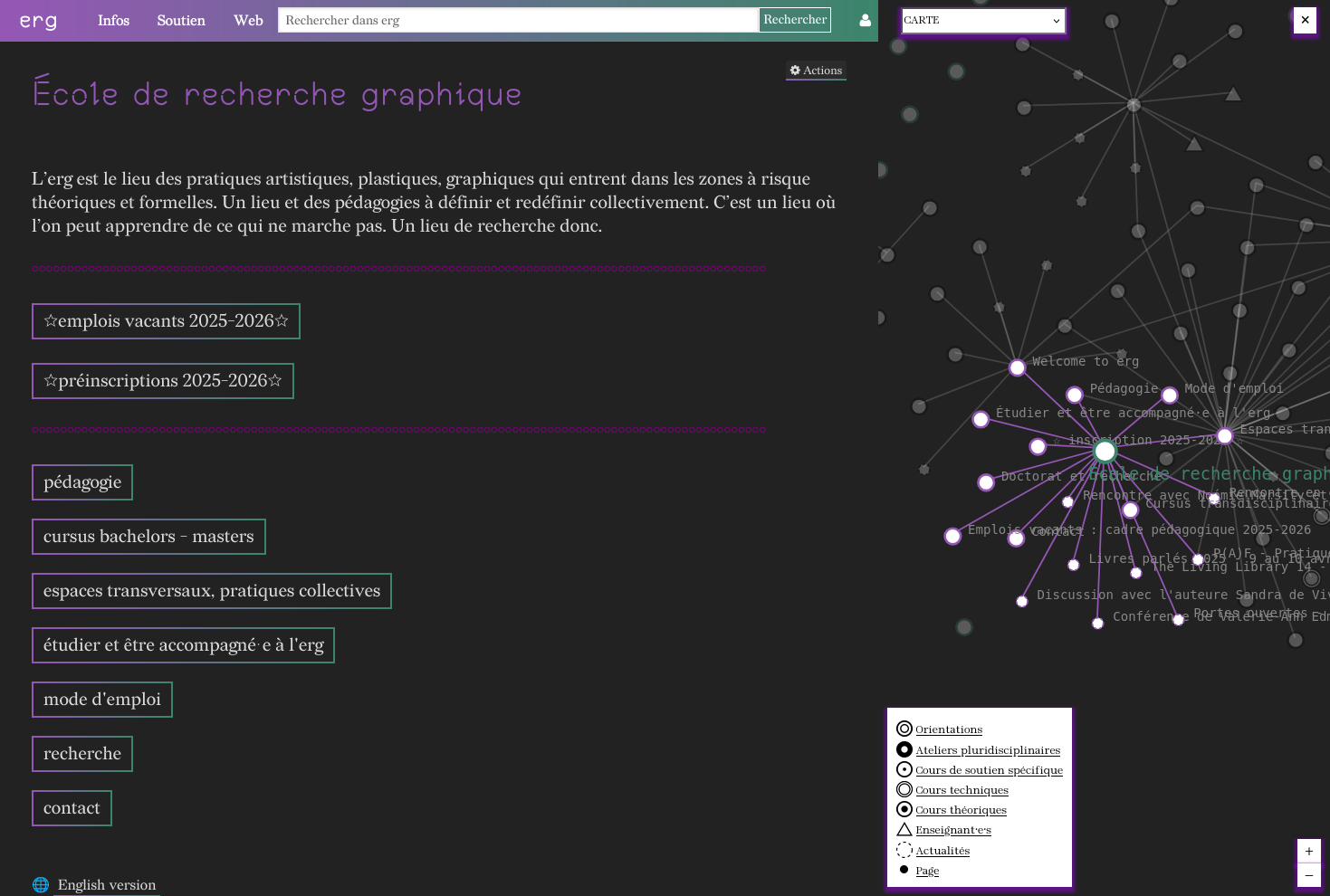Open the Infos menu
The image size is (1330, 896).
pyautogui.click(x=113, y=21)
